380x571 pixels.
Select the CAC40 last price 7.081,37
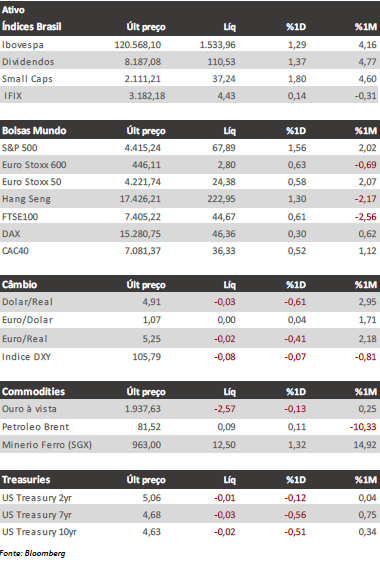[142, 251]
